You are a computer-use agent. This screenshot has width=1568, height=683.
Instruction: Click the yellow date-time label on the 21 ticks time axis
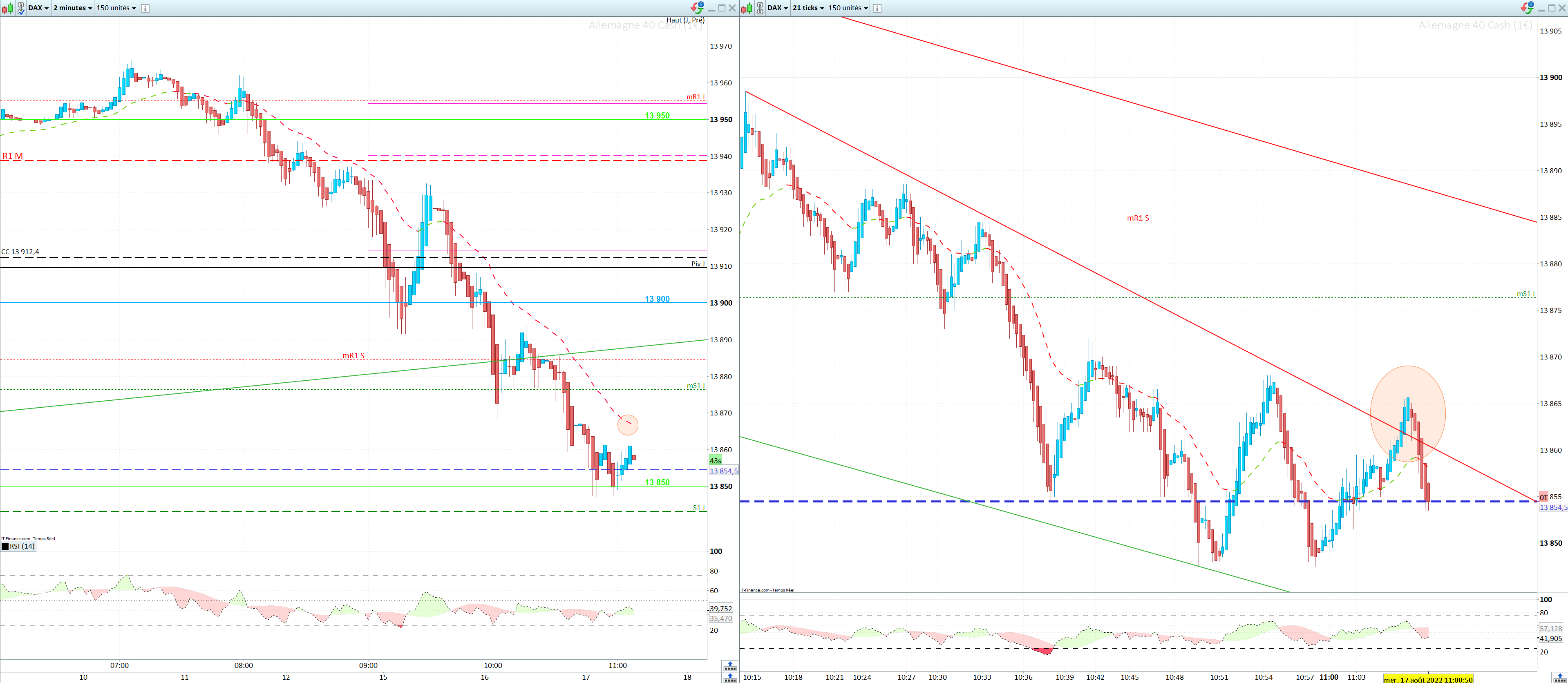click(1428, 679)
